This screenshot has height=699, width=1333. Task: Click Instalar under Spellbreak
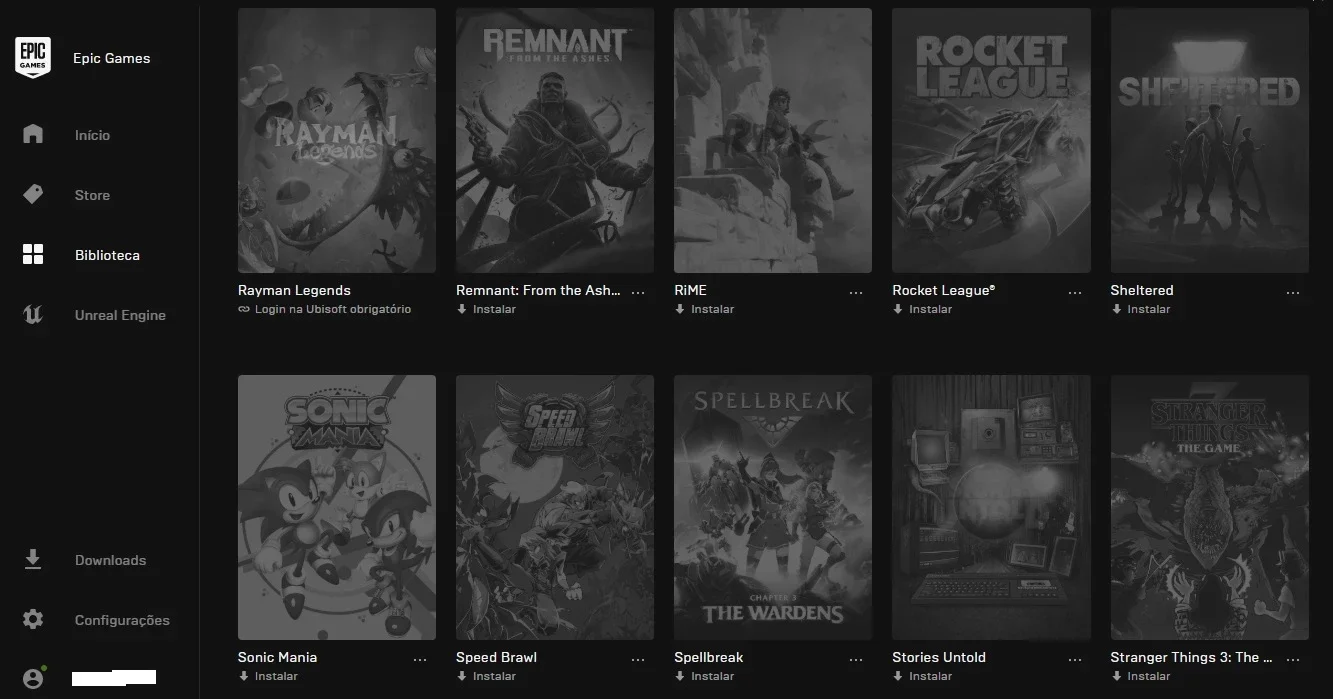click(x=712, y=676)
